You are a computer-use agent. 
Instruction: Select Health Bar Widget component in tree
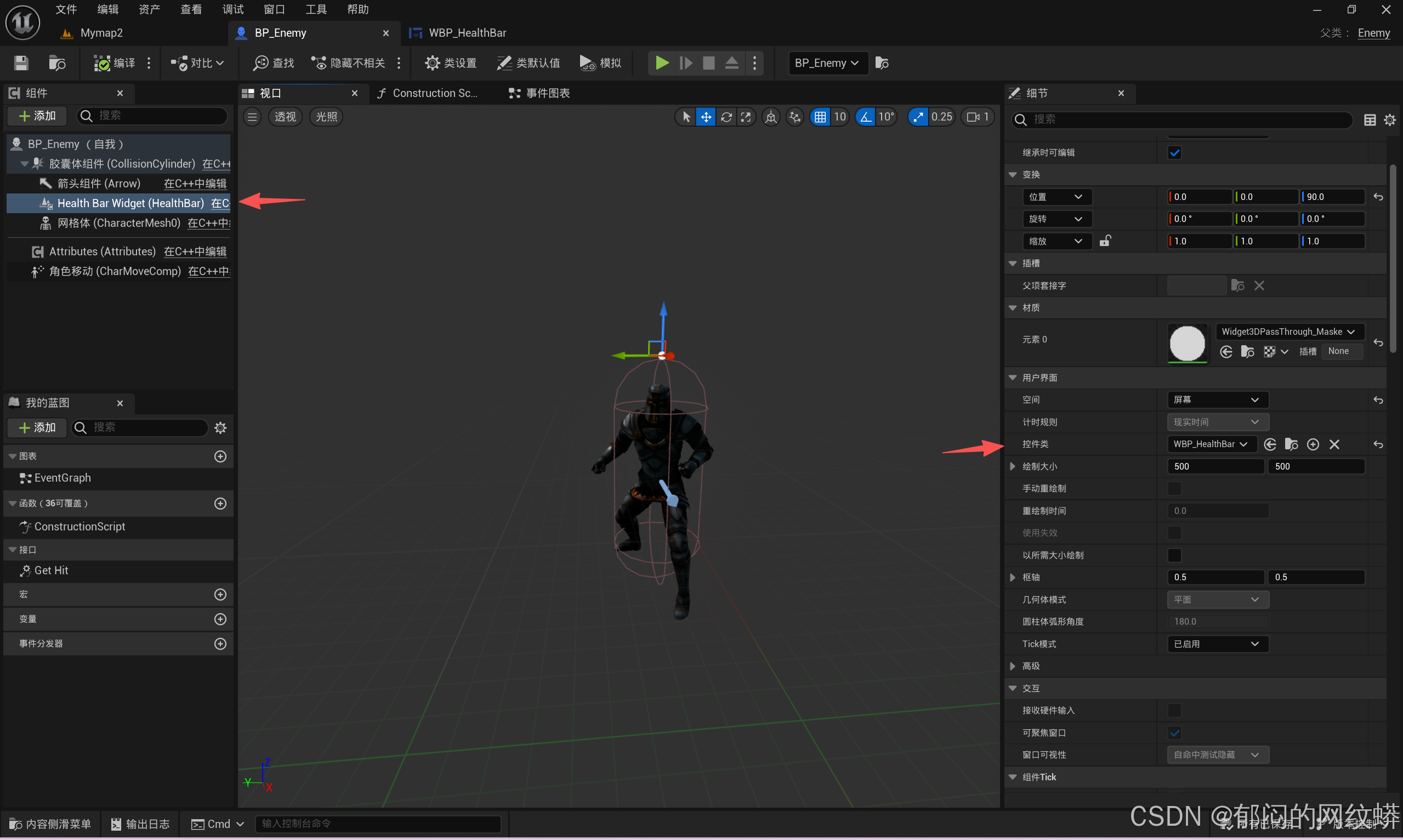click(130, 203)
